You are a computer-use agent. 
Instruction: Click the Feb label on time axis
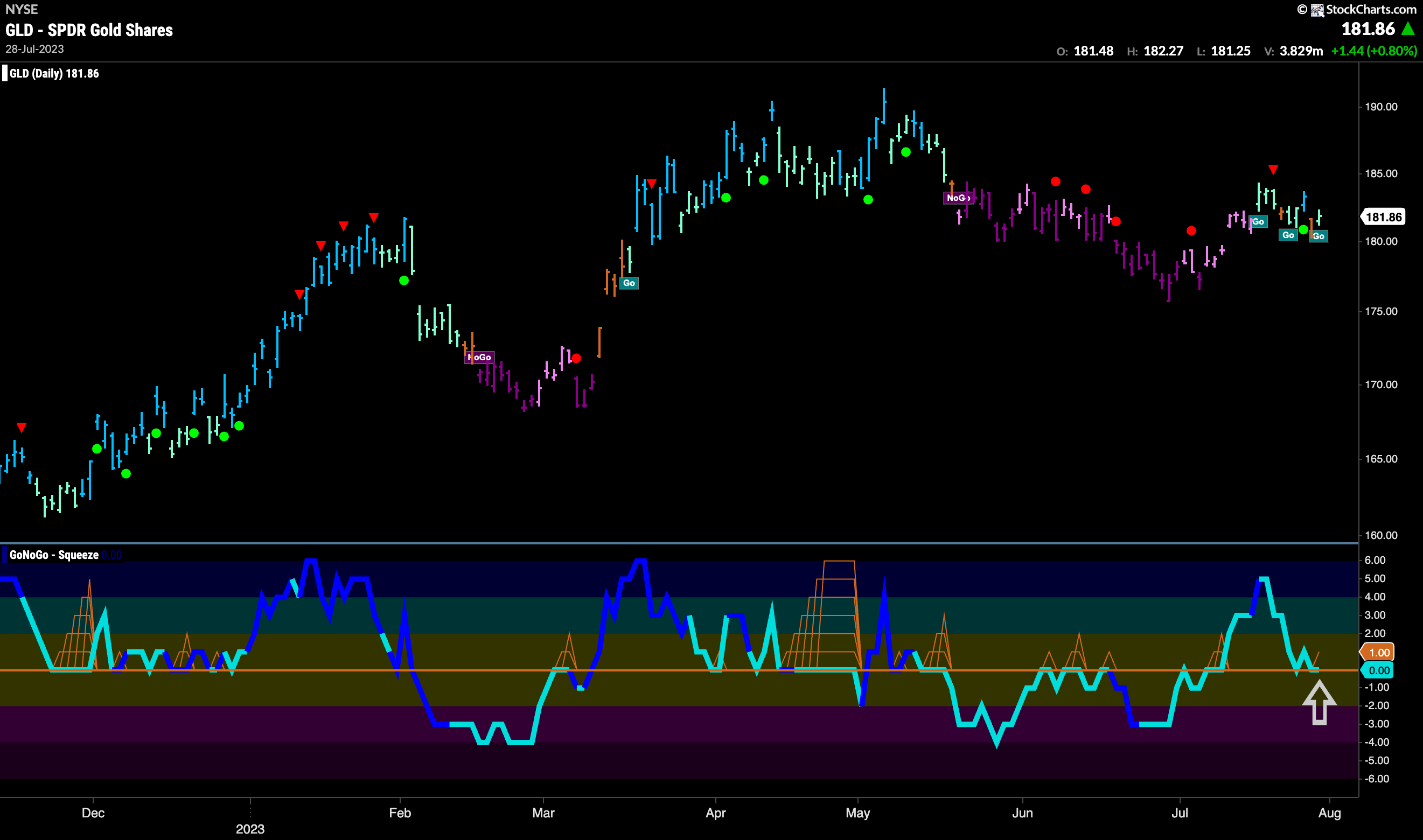coord(400,814)
